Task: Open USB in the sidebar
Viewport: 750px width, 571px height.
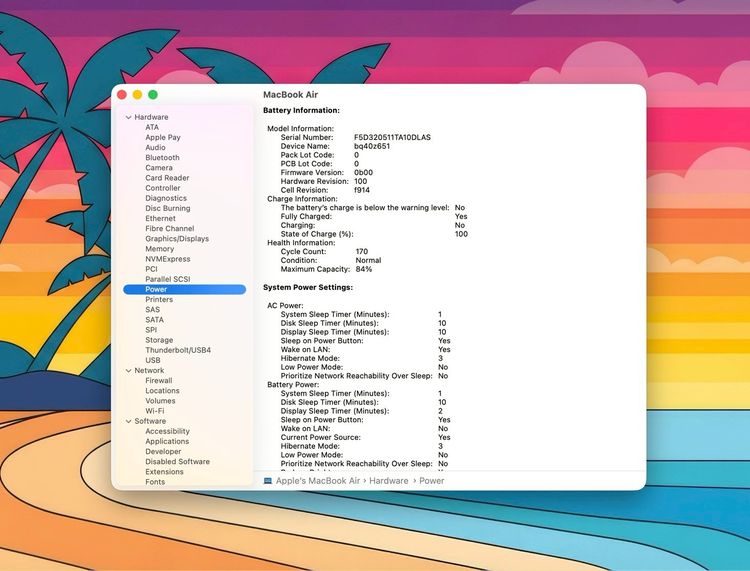Action: pyautogui.click(x=153, y=360)
